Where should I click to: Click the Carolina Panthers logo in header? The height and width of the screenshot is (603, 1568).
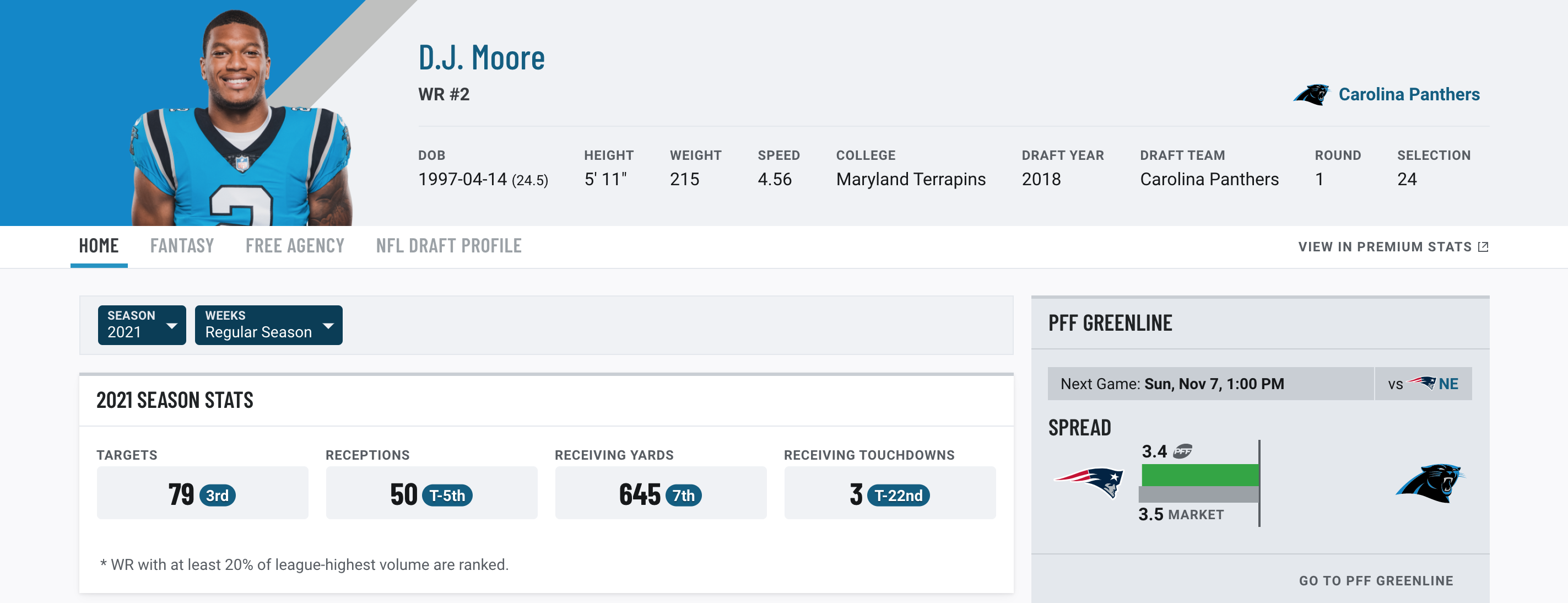coord(1311,94)
